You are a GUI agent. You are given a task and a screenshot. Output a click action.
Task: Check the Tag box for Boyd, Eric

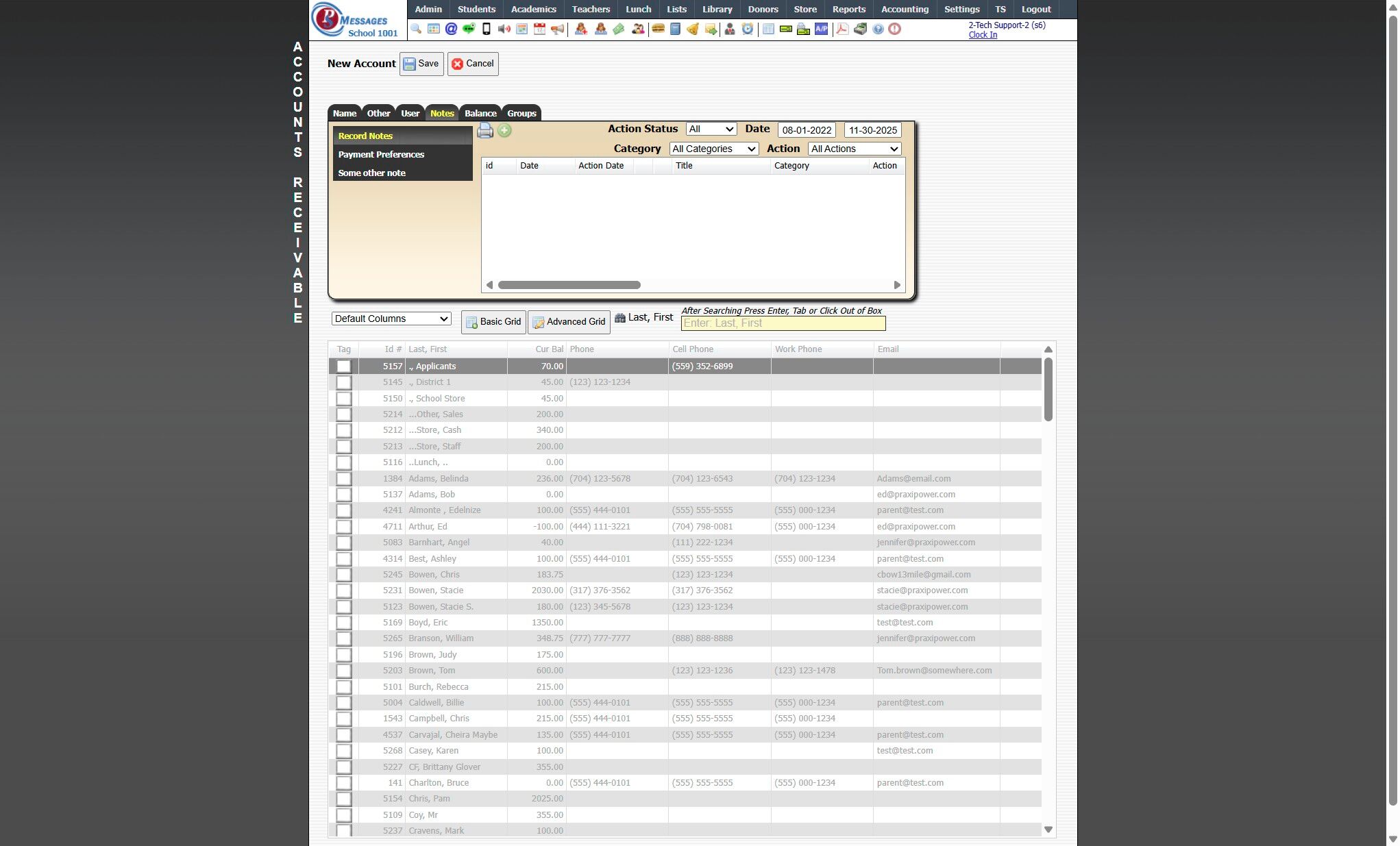[x=344, y=623]
